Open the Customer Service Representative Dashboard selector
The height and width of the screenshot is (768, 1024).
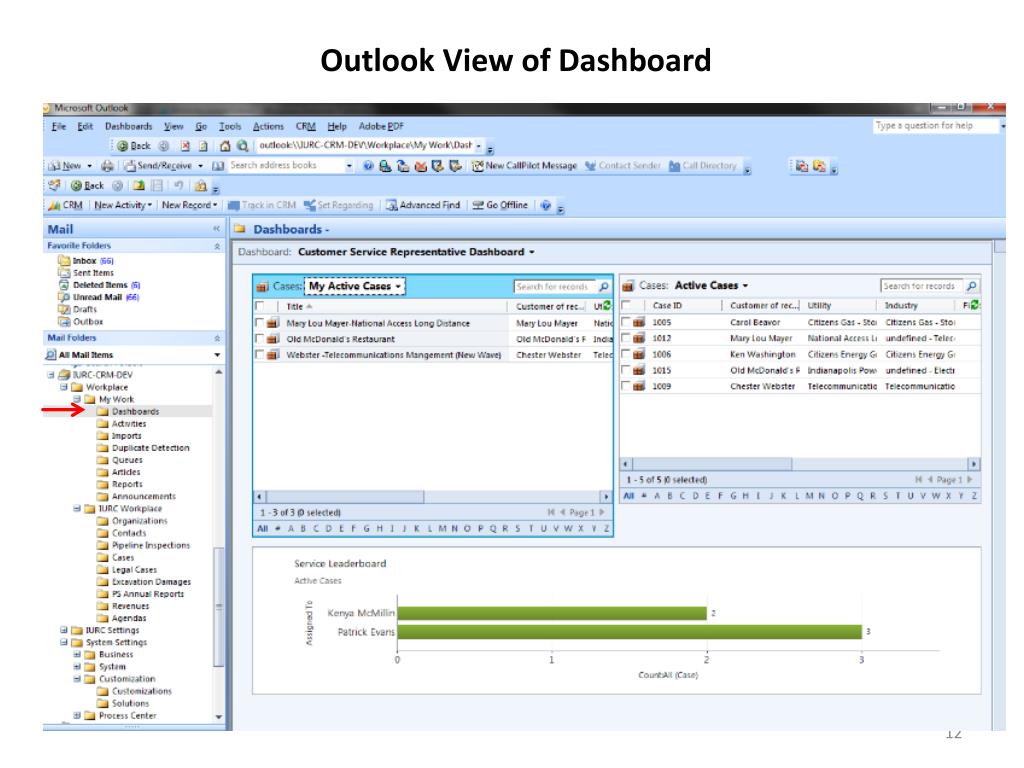click(x=416, y=252)
